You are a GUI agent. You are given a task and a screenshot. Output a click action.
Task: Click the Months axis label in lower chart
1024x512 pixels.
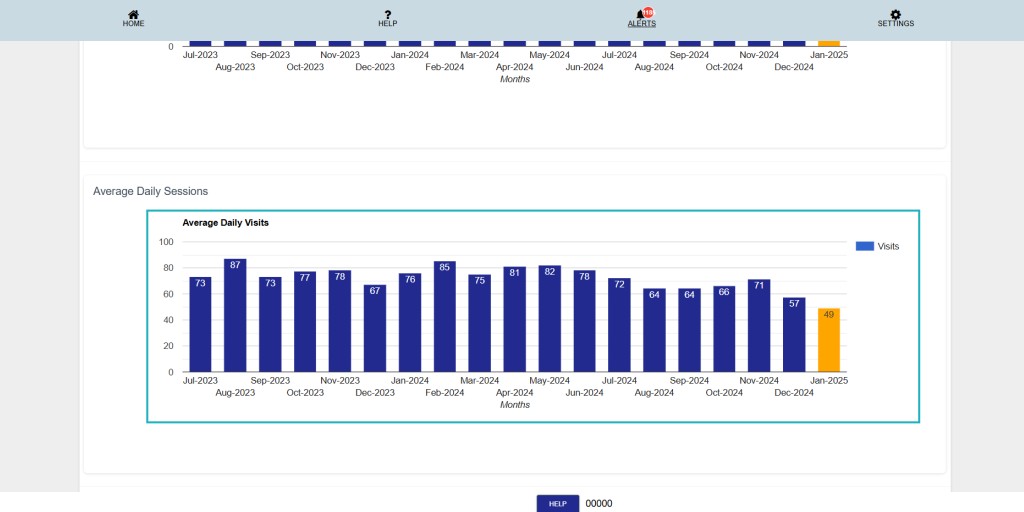click(x=515, y=405)
